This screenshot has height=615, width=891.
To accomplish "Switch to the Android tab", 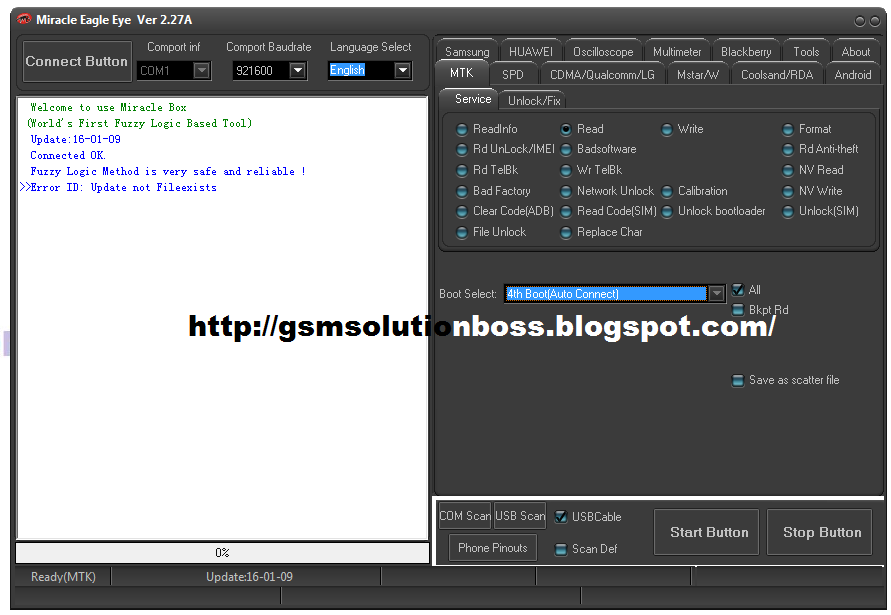I will point(853,74).
